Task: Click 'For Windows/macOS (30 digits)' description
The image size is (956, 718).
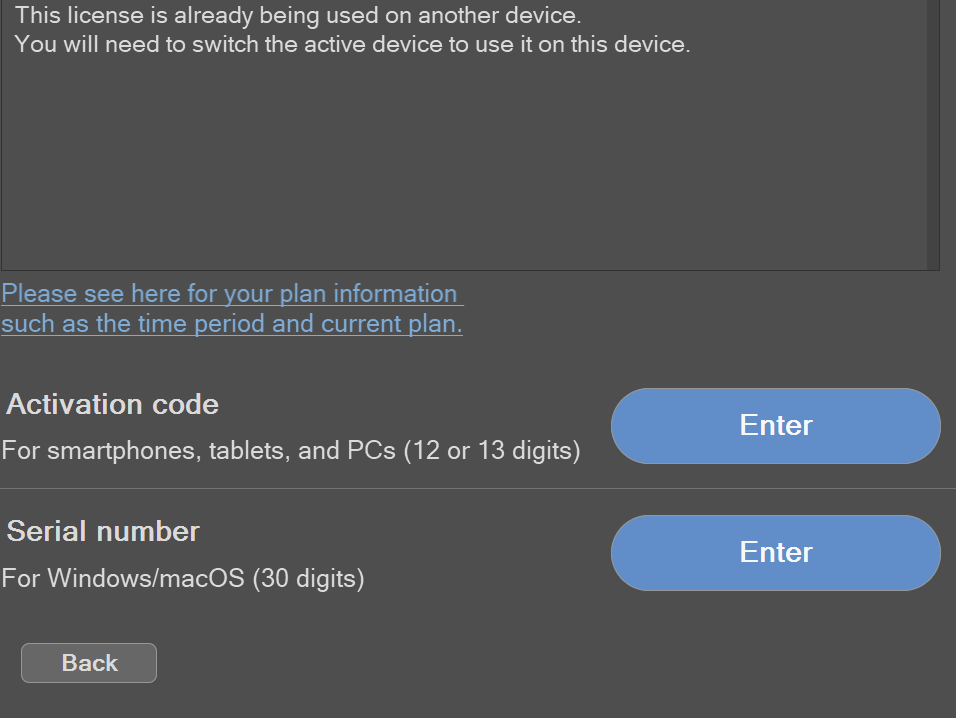Action: pos(182,578)
